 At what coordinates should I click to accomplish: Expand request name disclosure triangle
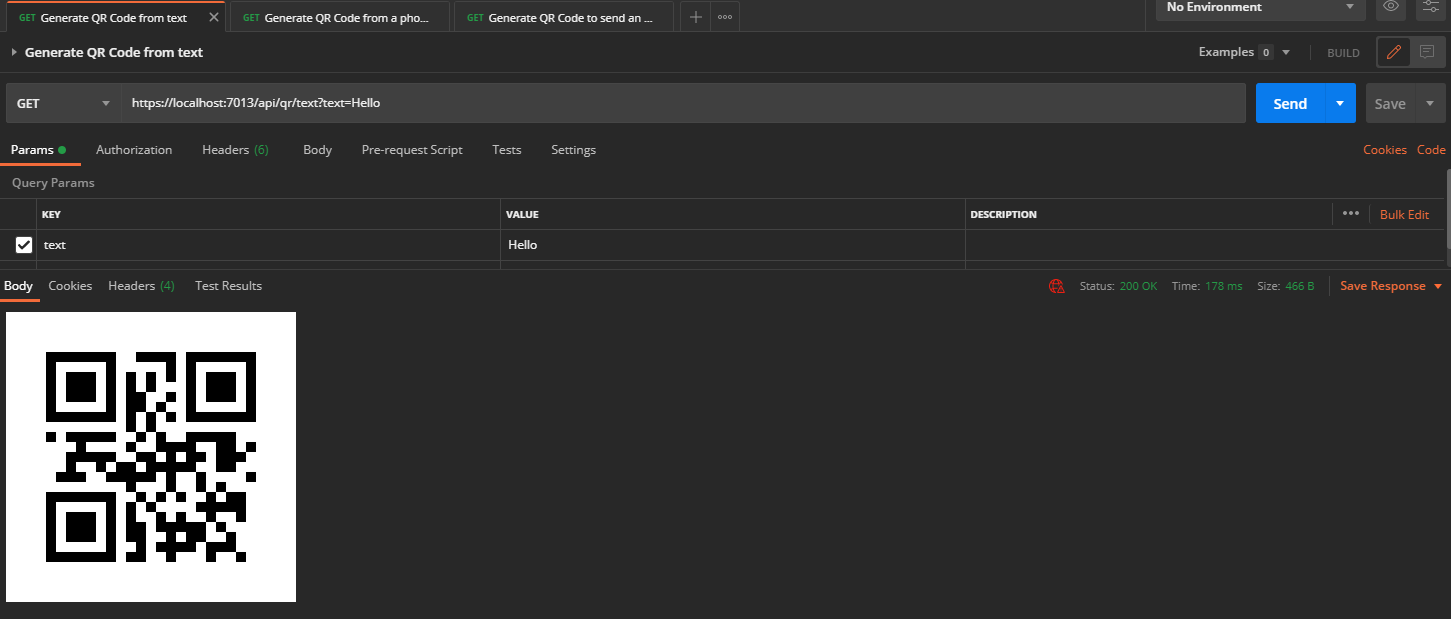[13, 52]
